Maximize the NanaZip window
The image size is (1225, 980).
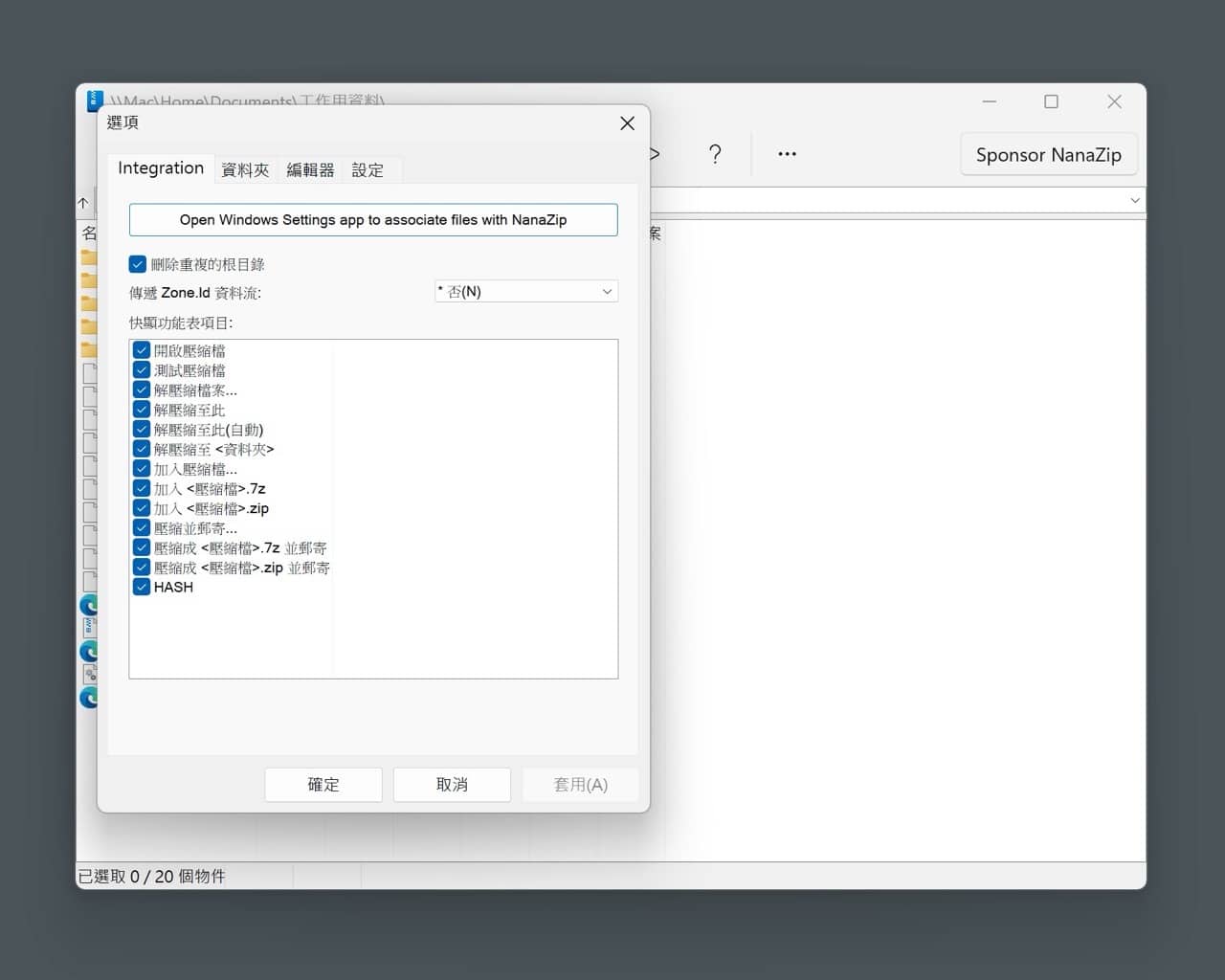(x=1051, y=101)
